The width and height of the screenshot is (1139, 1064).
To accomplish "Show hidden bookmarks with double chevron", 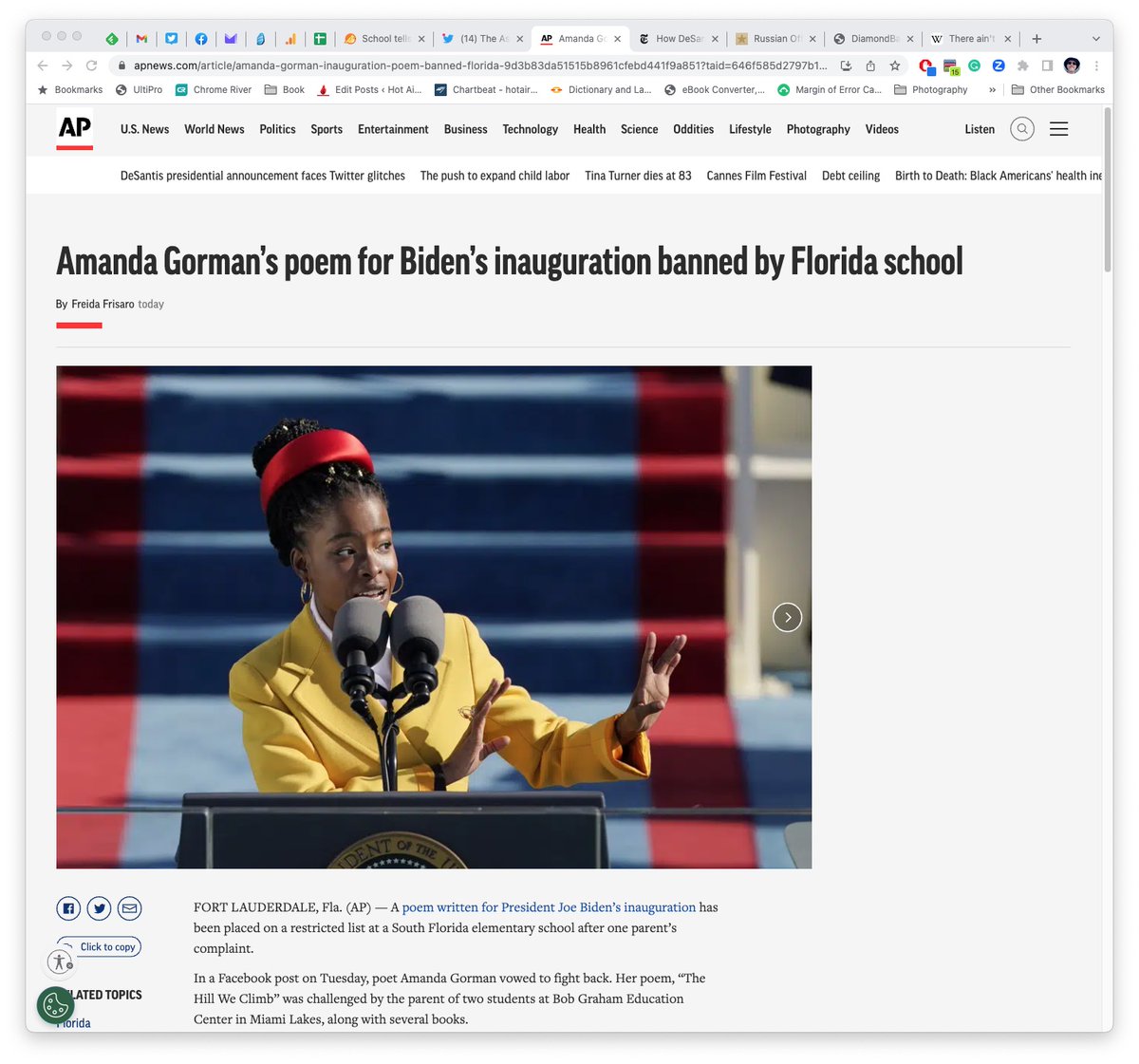I will [x=993, y=90].
